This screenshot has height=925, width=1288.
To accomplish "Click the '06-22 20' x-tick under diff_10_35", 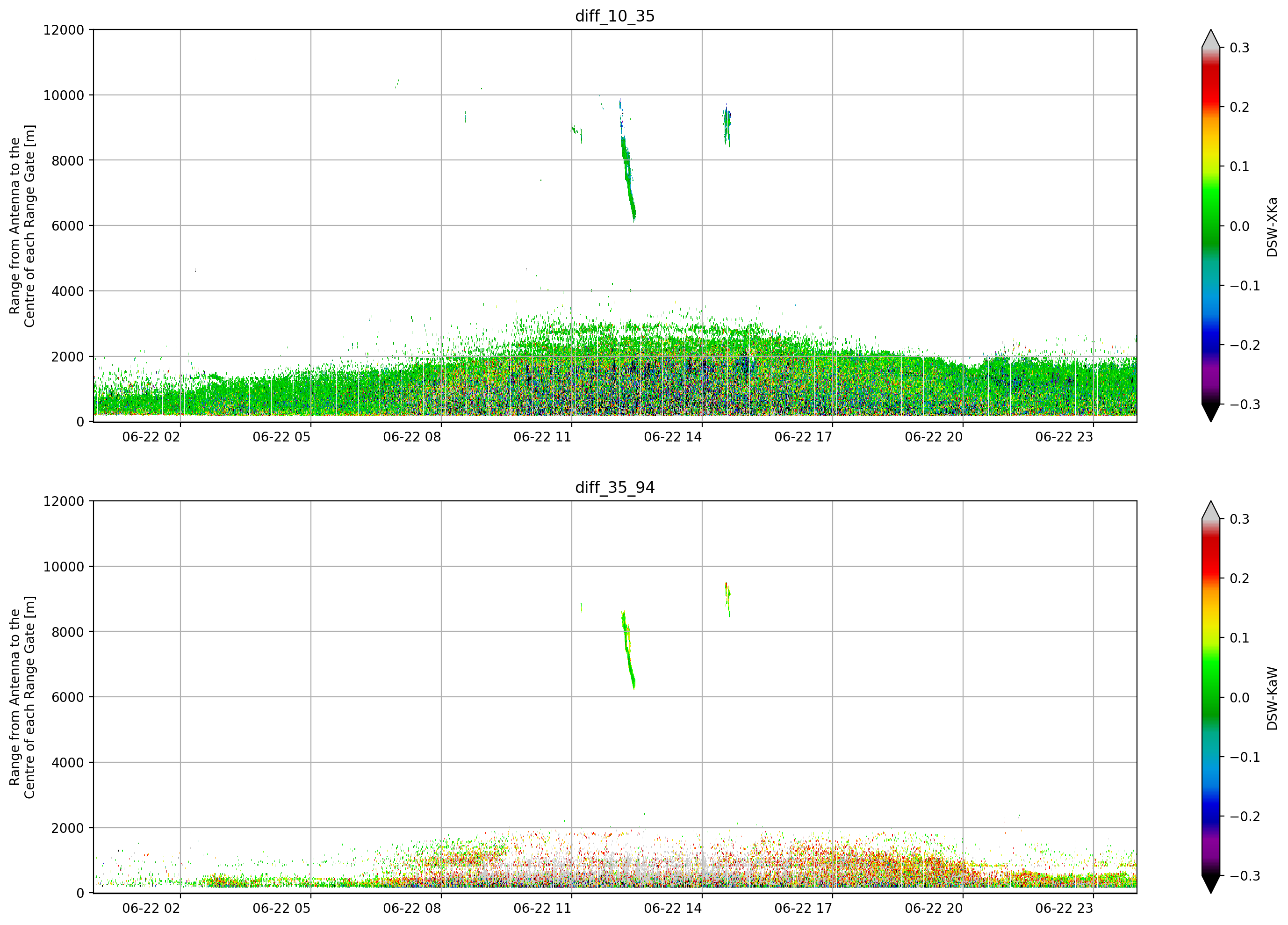I will click(x=934, y=437).
